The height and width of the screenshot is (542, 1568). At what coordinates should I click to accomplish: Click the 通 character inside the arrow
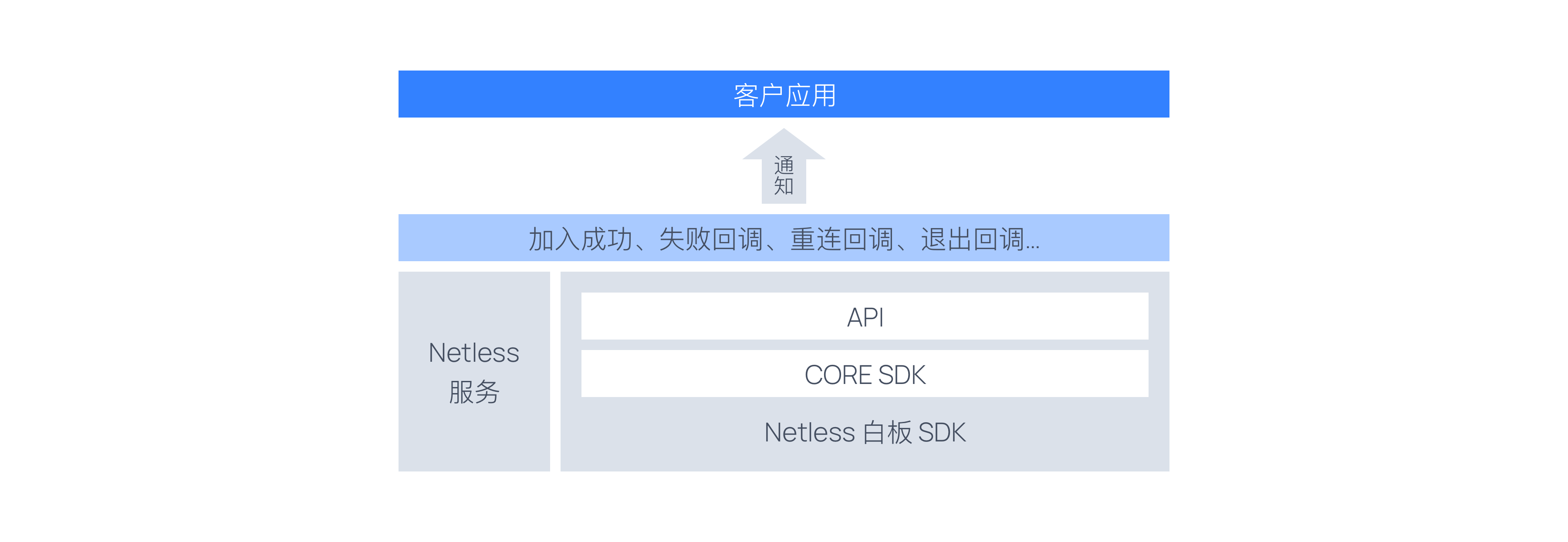(784, 165)
